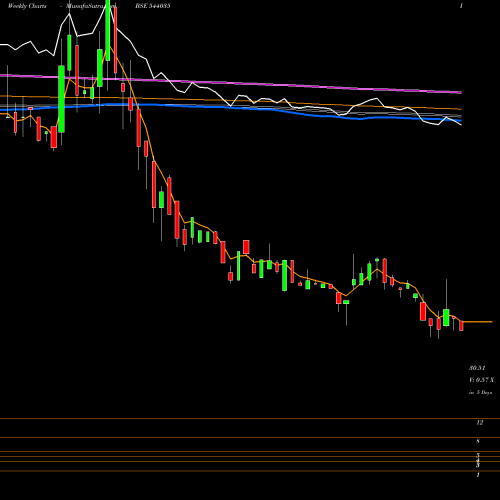The width and height of the screenshot is (500, 500).
Task: Click the "12" volume scale label
Action: (x=479, y=423)
